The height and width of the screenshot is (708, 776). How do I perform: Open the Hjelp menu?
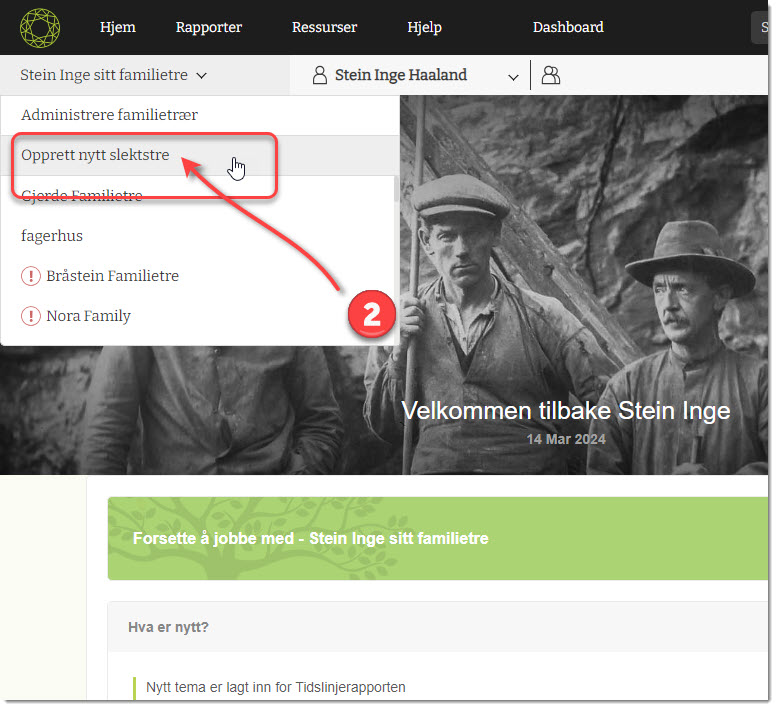[x=424, y=27]
